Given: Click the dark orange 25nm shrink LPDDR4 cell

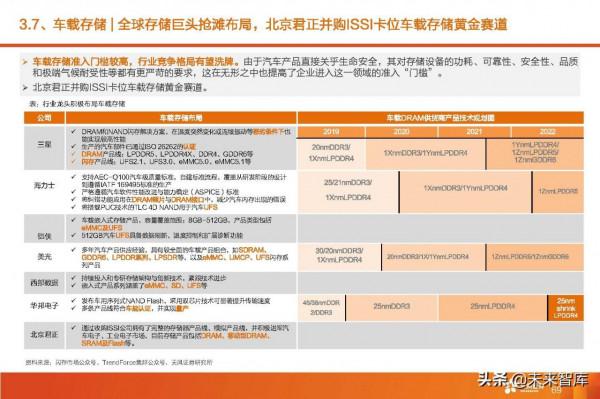Looking at the screenshot, I should (x=566, y=308).
